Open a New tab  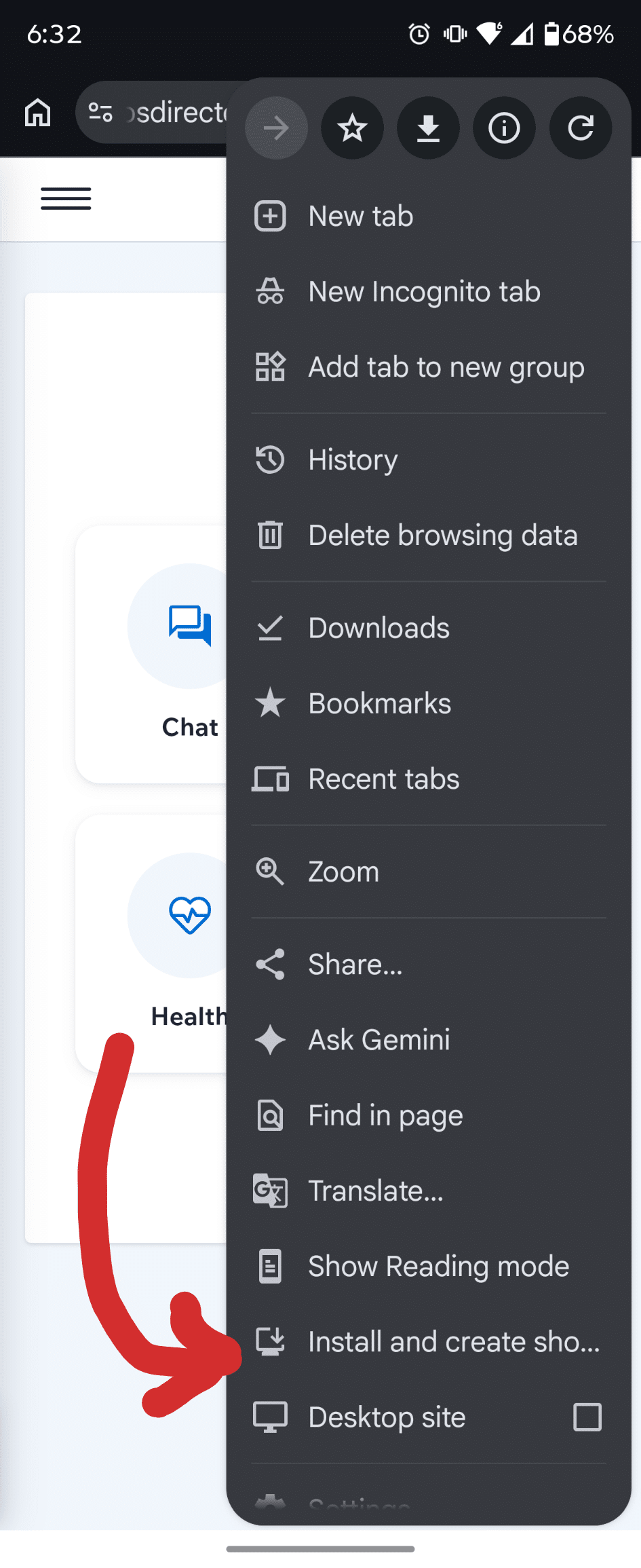tap(429, 217)
